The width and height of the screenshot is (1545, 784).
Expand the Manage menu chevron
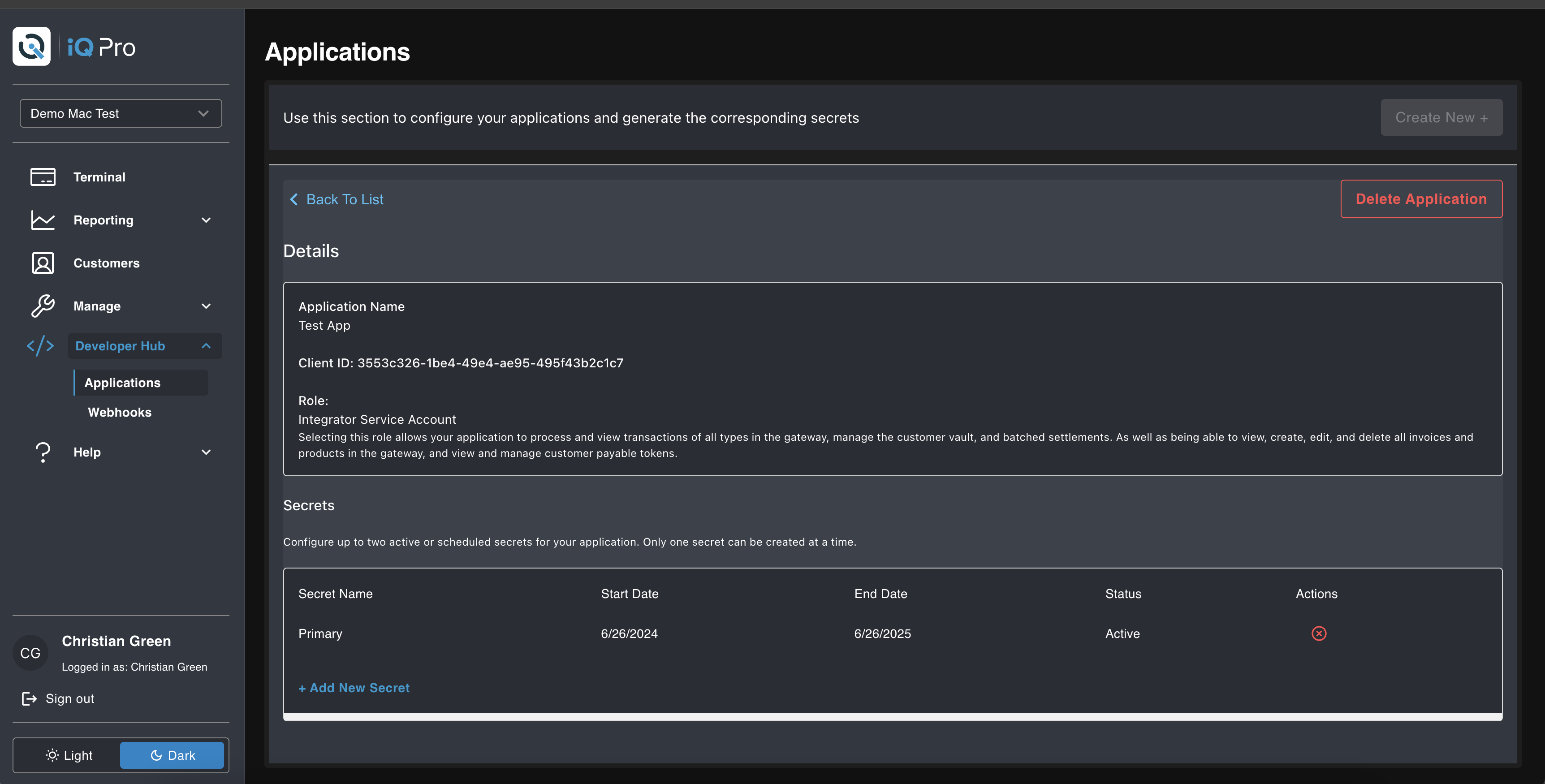click(x=206, y=306)
